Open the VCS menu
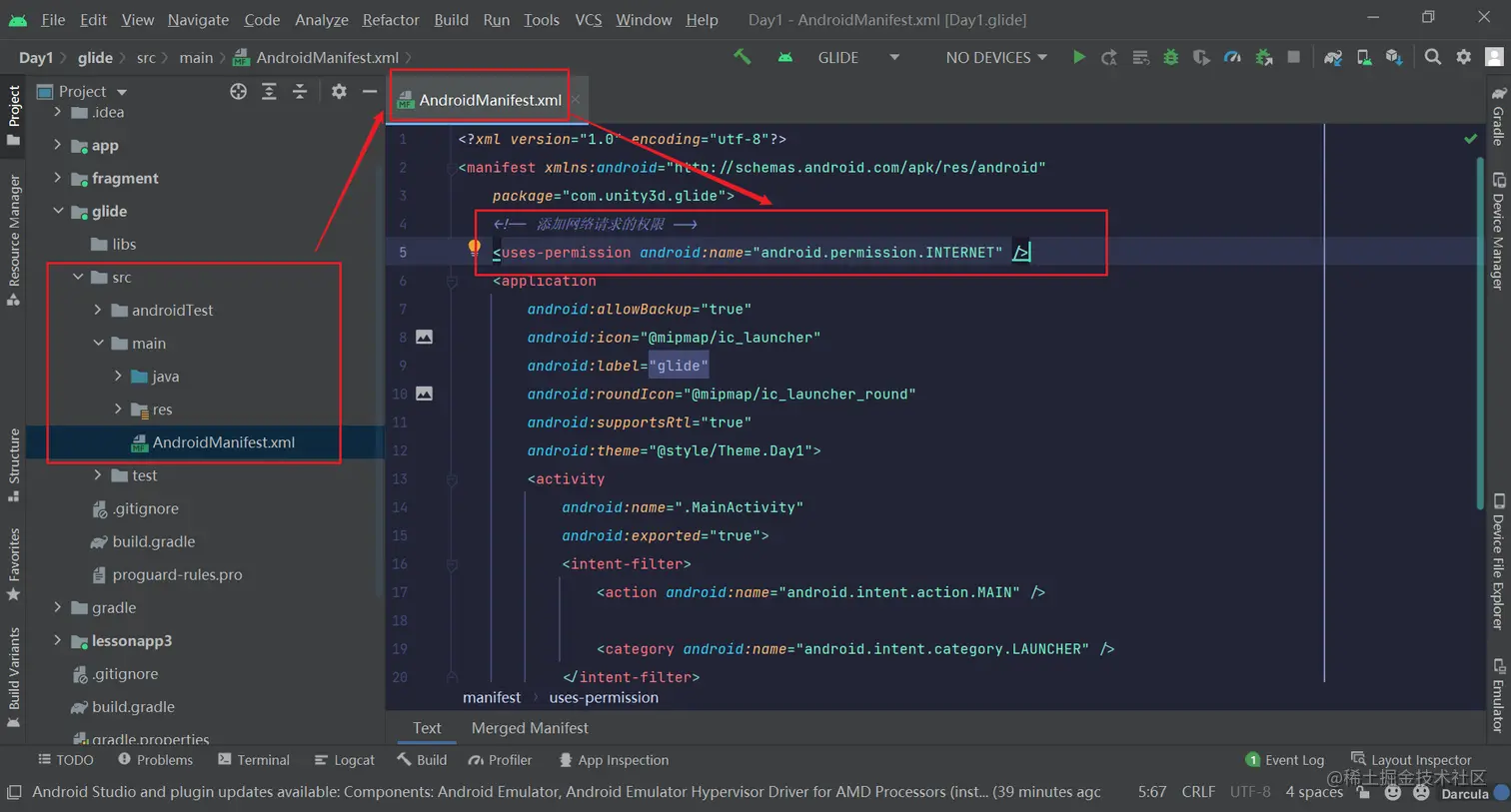The height and width of the screenshot is (812, 1511). pyautogui.click(x=589, y=19)
